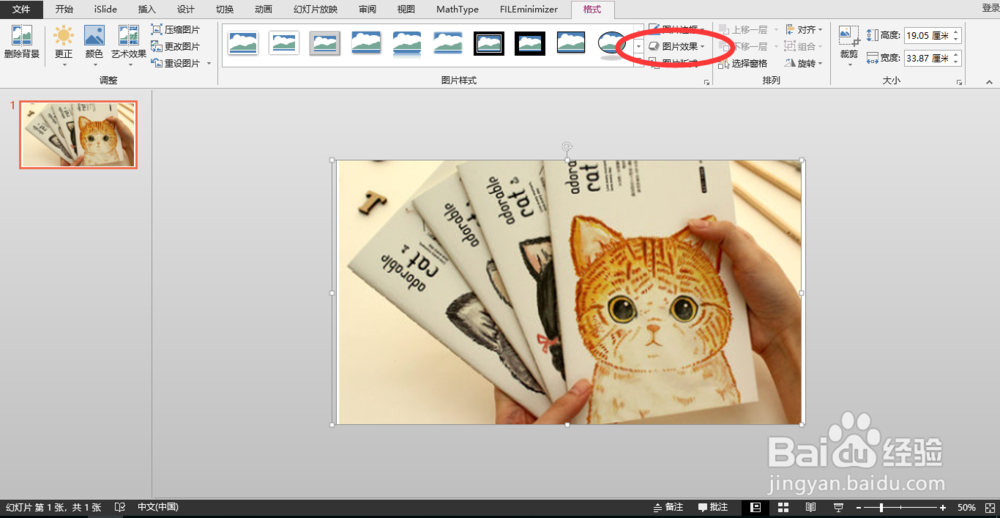Click the cat picture on the slide
Screen dimensions: 1000x518
tap(568, 292)
